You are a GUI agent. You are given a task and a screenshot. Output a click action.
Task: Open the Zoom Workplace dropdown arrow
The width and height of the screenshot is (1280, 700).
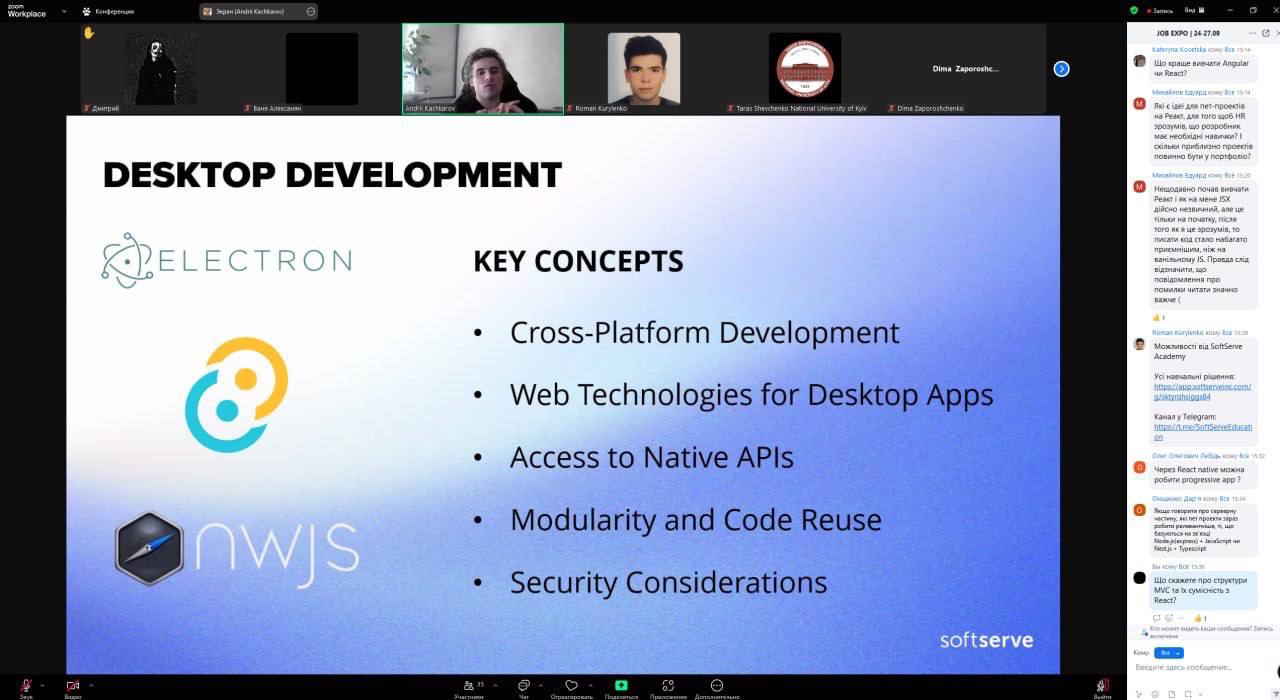coord(64,11)
